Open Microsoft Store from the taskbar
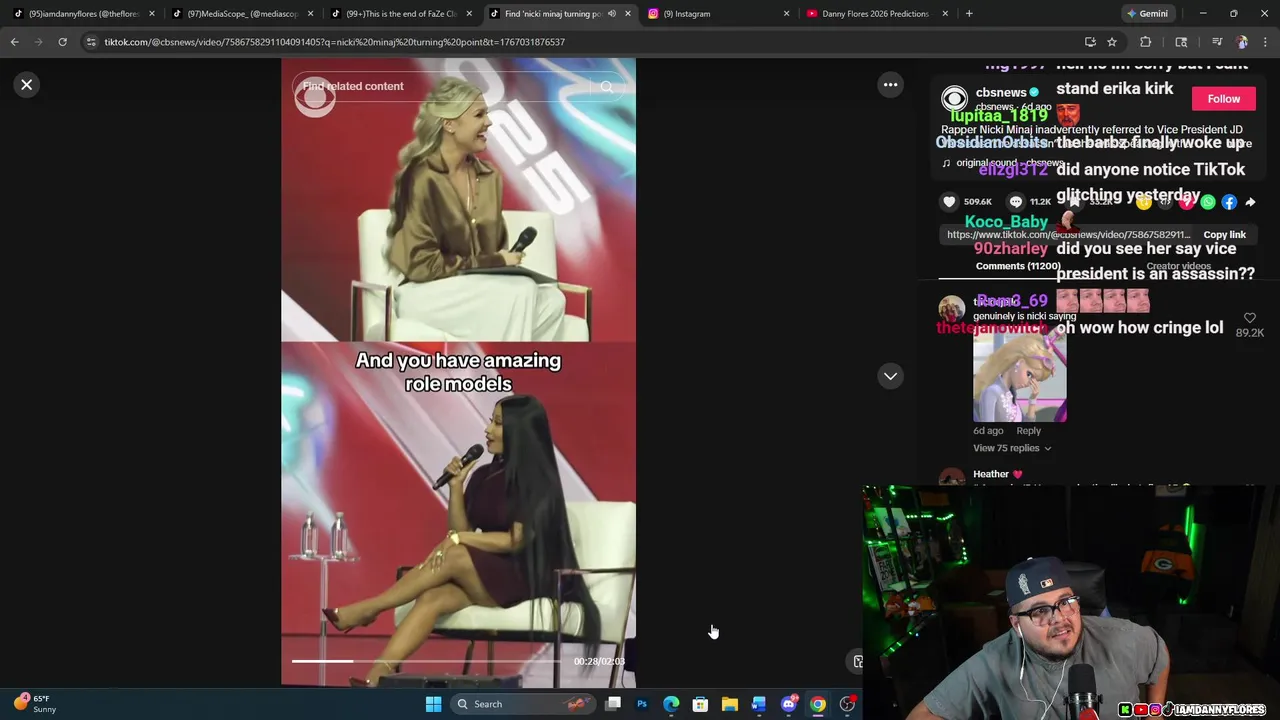 [700, 704]
